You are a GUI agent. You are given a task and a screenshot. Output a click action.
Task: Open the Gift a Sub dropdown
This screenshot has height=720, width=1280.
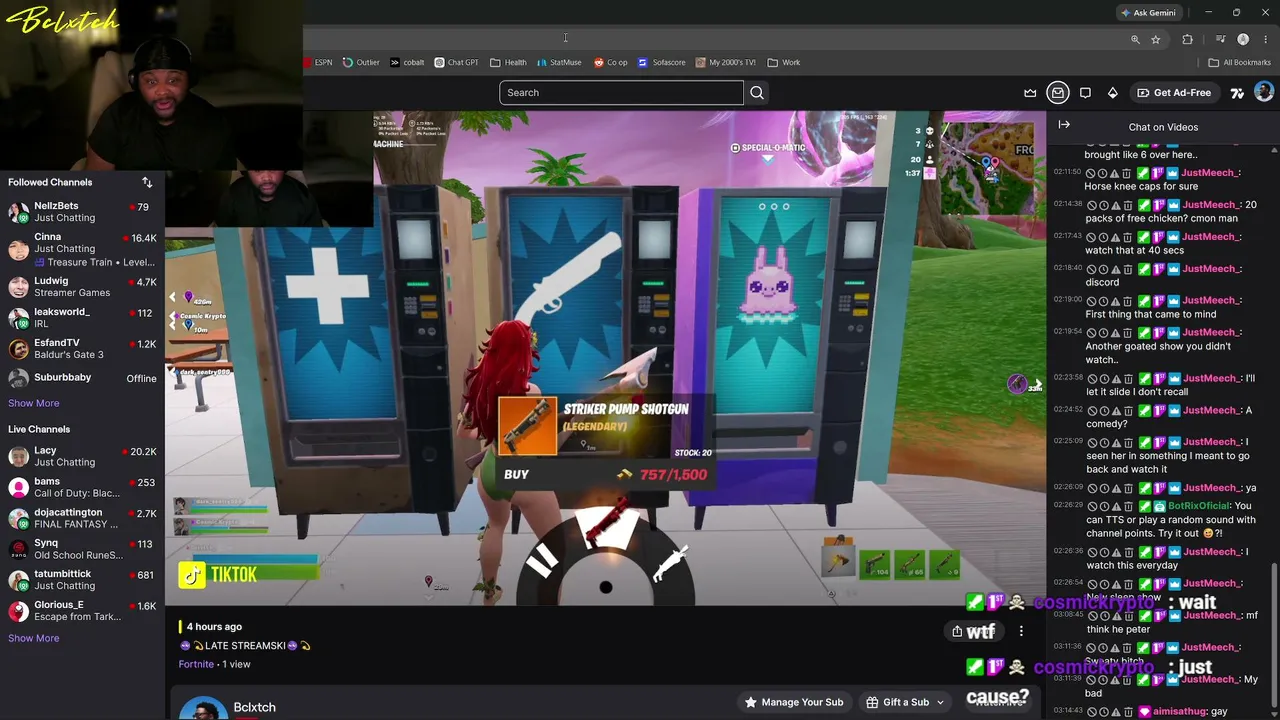pyautogui.click(x=905, y=702)
